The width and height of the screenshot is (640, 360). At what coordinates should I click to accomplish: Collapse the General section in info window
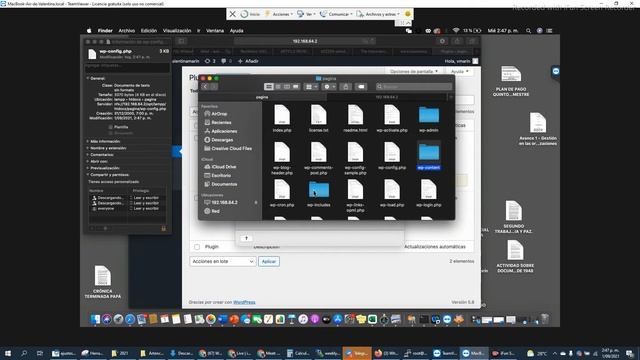coord(87,78)
